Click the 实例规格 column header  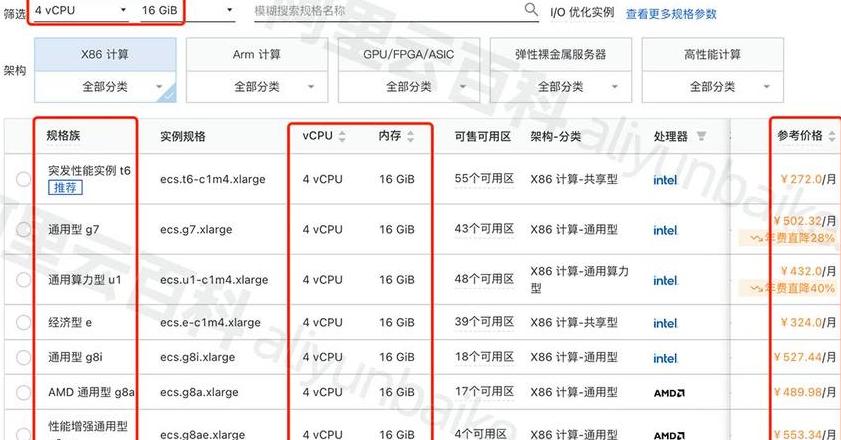pyautogui.click(x=182, y=136)
